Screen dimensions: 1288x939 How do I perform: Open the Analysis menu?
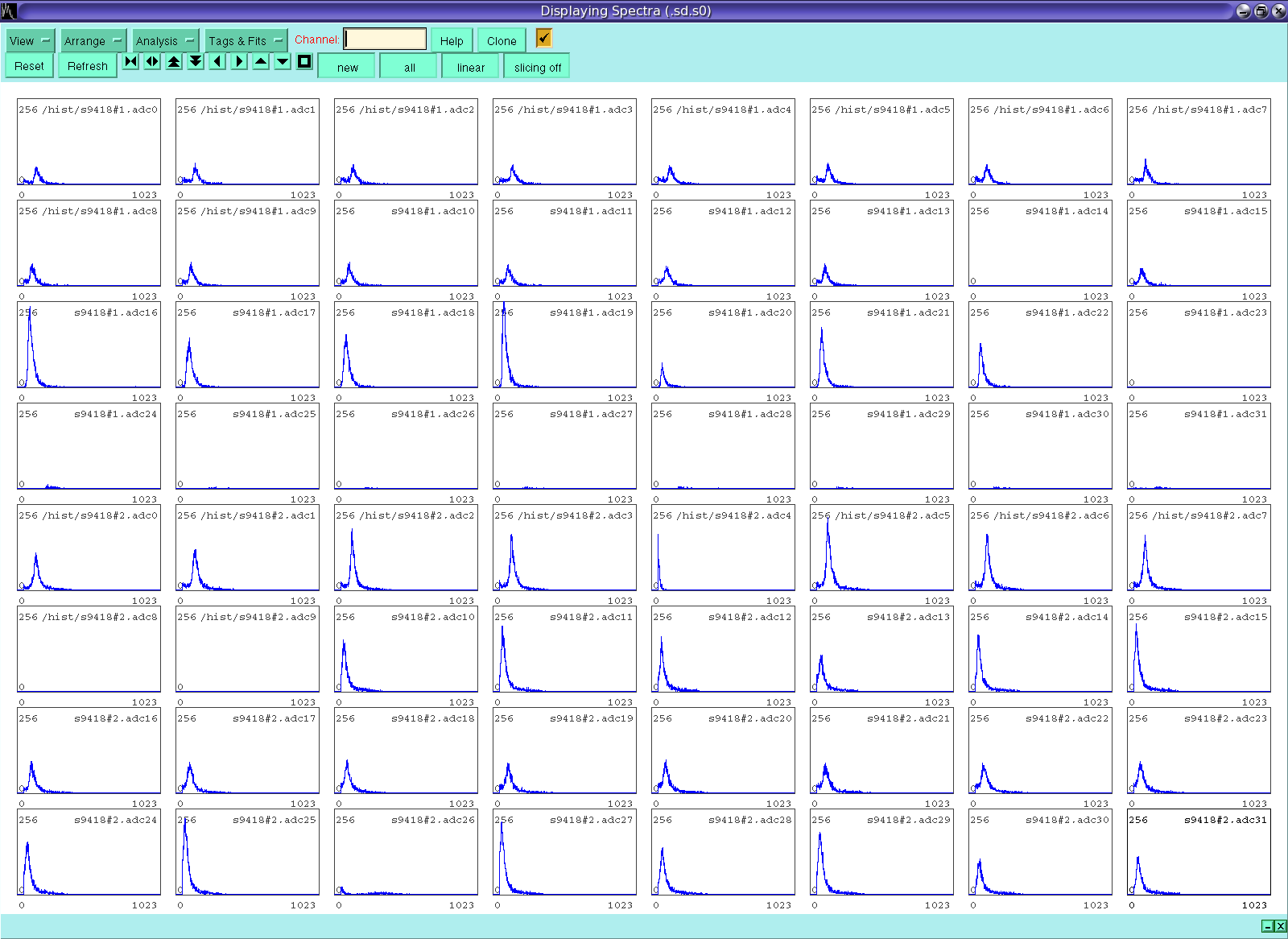[165, 41]
